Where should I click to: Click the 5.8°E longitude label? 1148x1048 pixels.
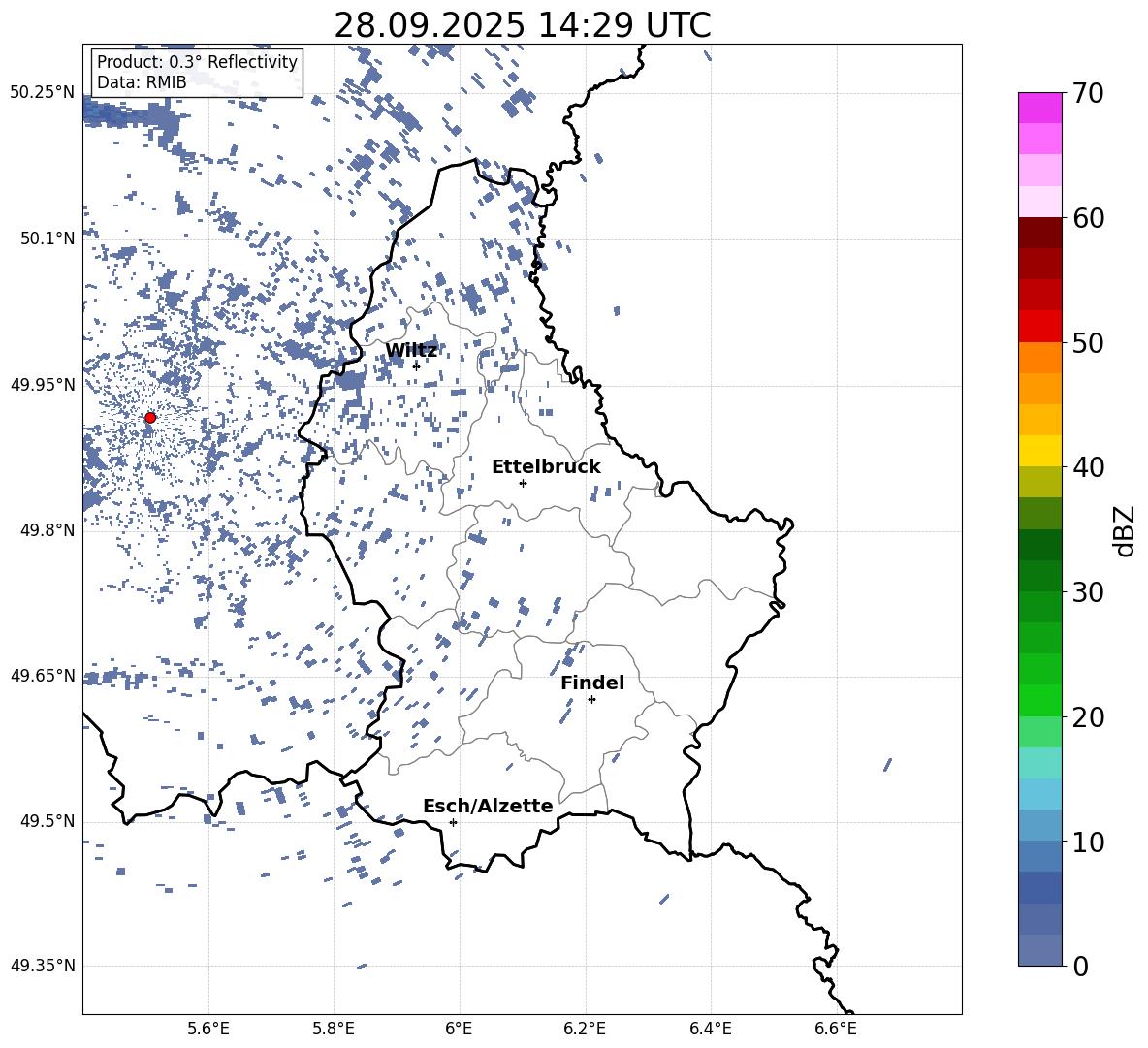[334, 1029]
